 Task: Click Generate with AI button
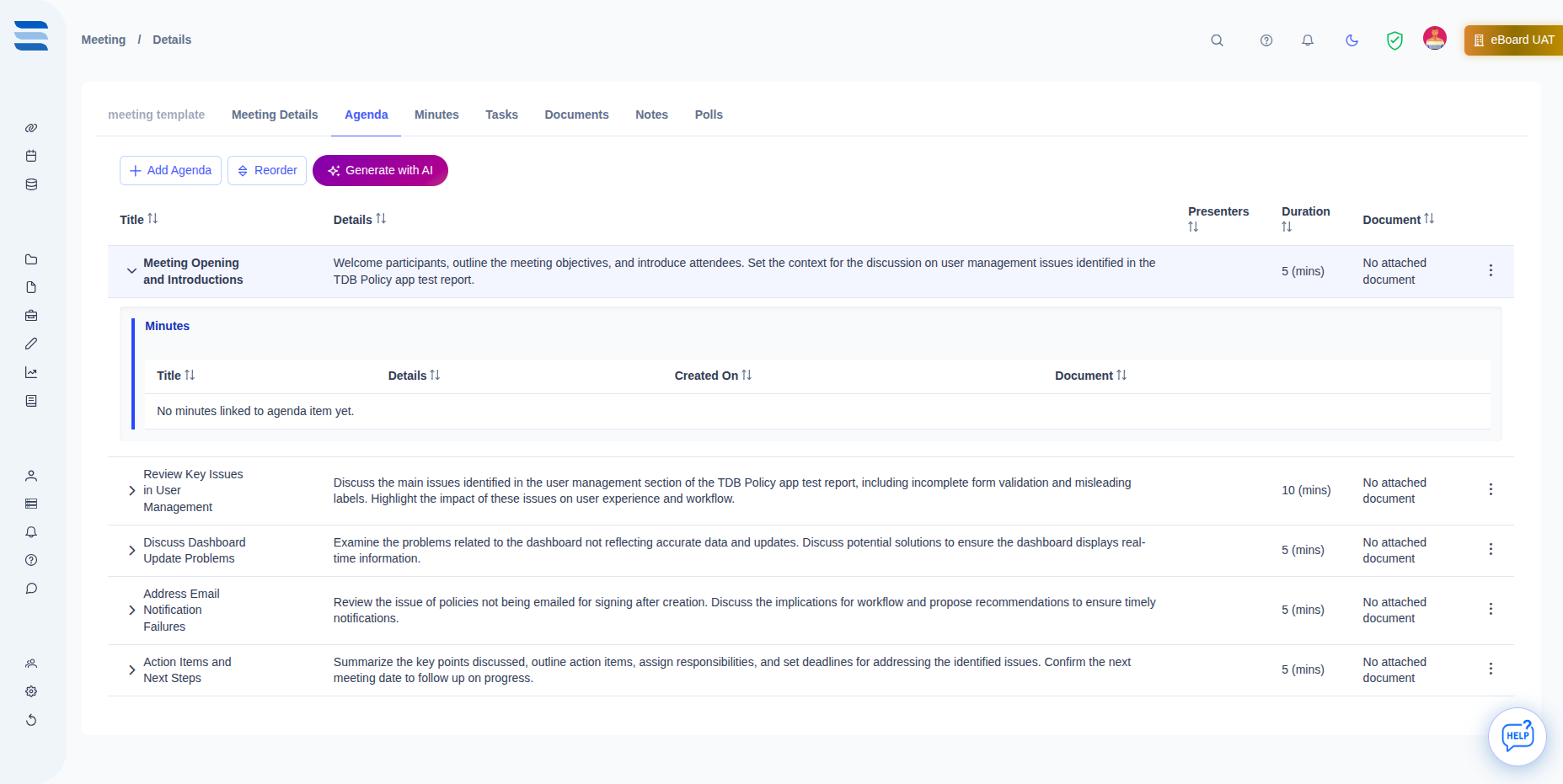(x=380, y=170)
